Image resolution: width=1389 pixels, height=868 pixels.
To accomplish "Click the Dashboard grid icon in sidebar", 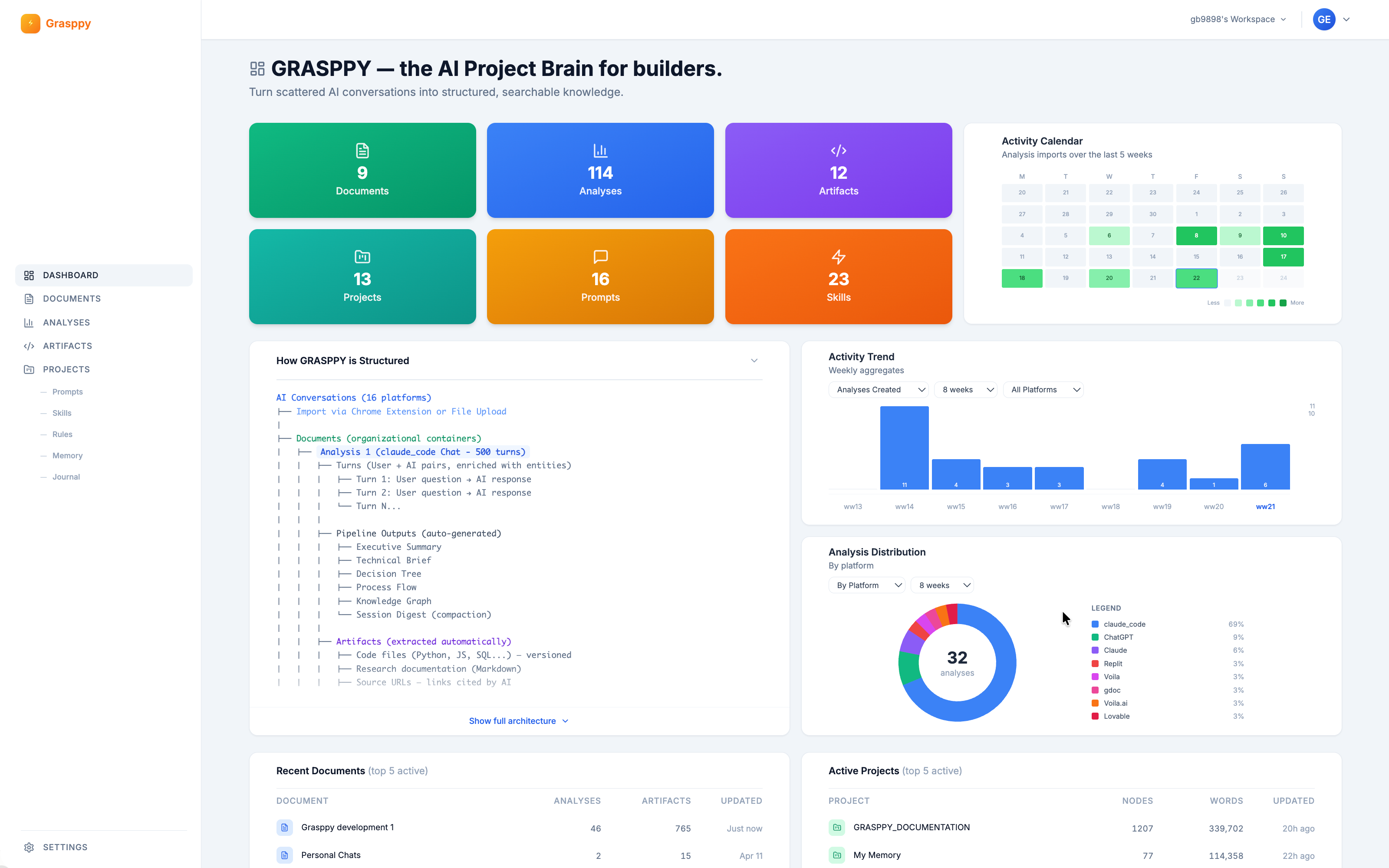I will point(29,276).
